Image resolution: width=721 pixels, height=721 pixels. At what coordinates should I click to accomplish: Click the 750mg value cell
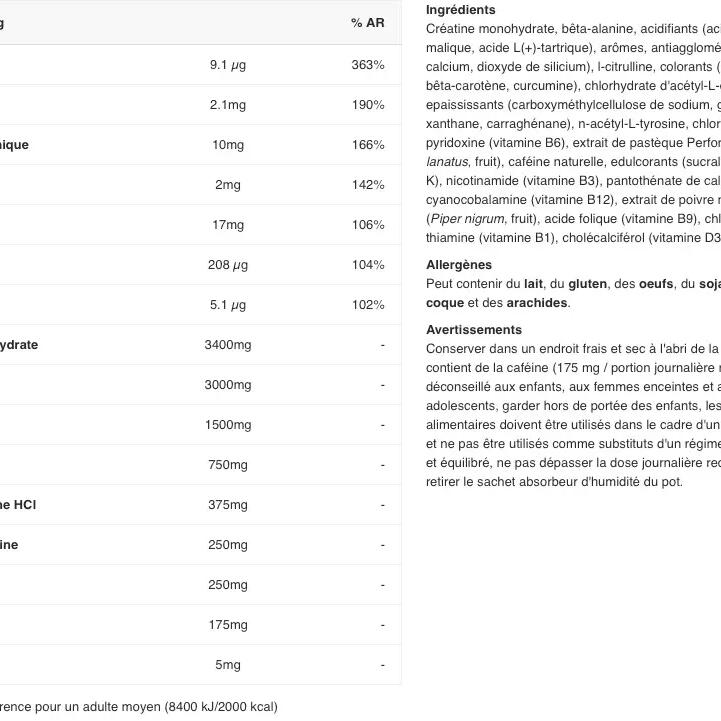(228, 465)
